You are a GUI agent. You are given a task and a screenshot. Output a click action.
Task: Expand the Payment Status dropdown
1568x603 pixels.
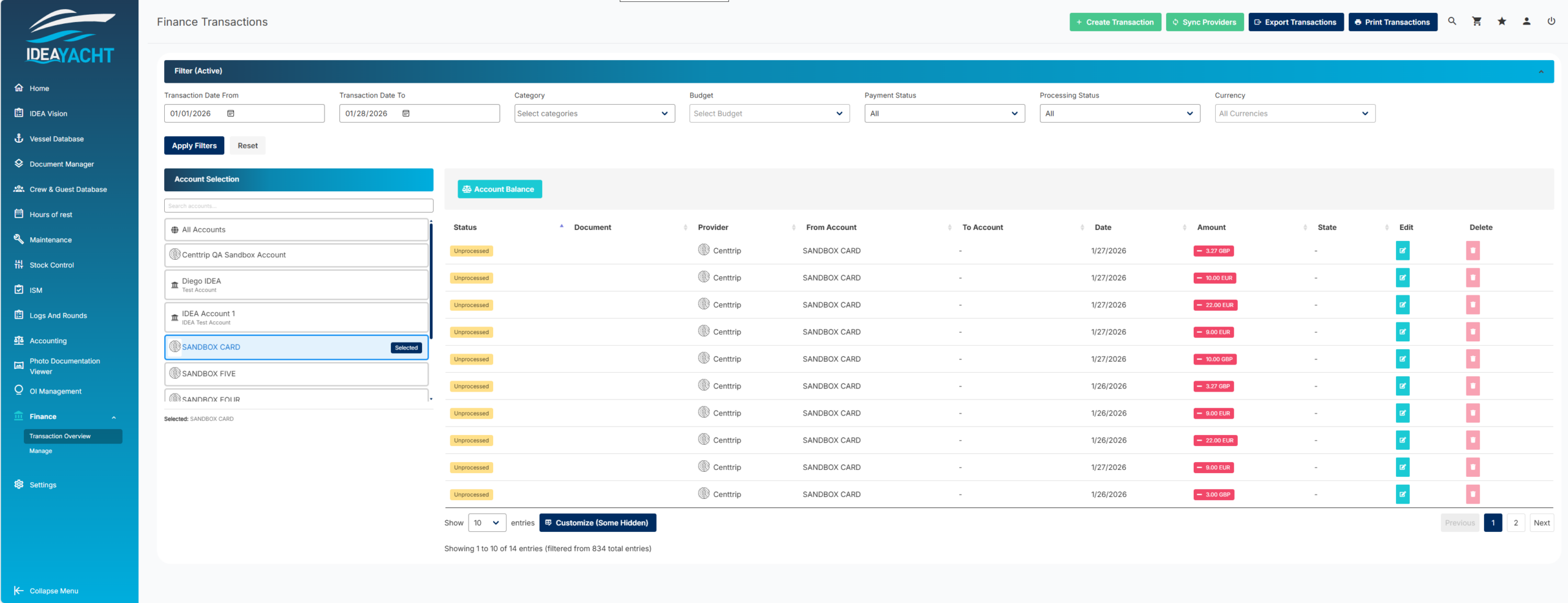pos(944,113)
